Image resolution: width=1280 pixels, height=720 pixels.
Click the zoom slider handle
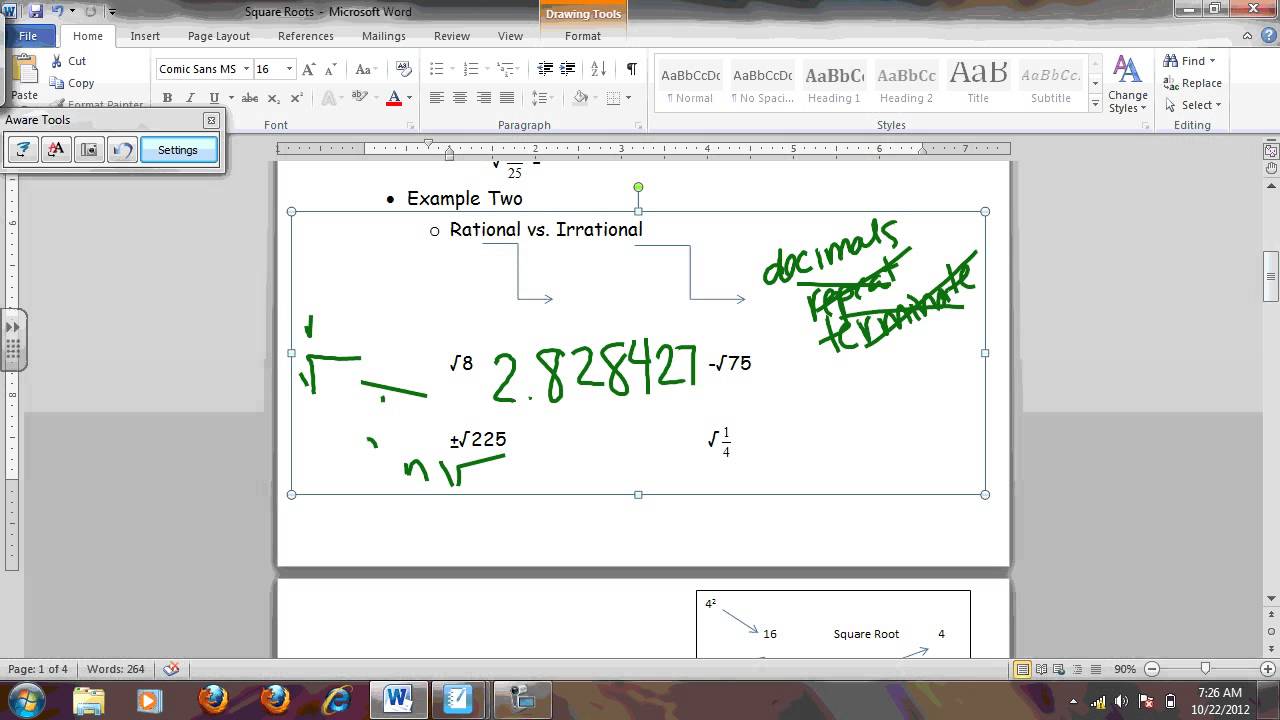[x=1205, y=669]
